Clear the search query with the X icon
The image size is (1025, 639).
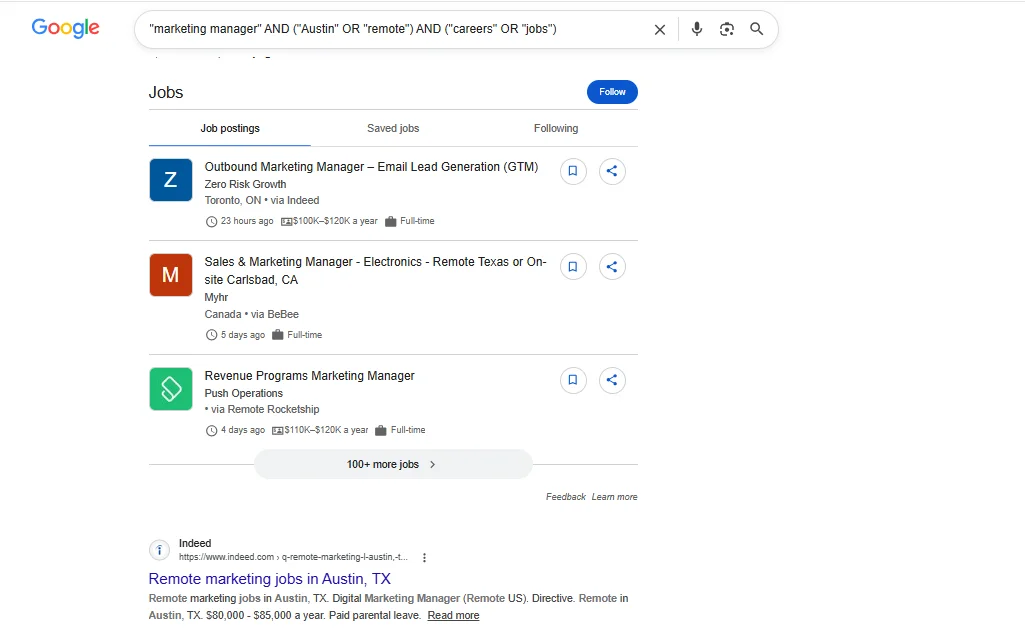[x=660, y=29]
